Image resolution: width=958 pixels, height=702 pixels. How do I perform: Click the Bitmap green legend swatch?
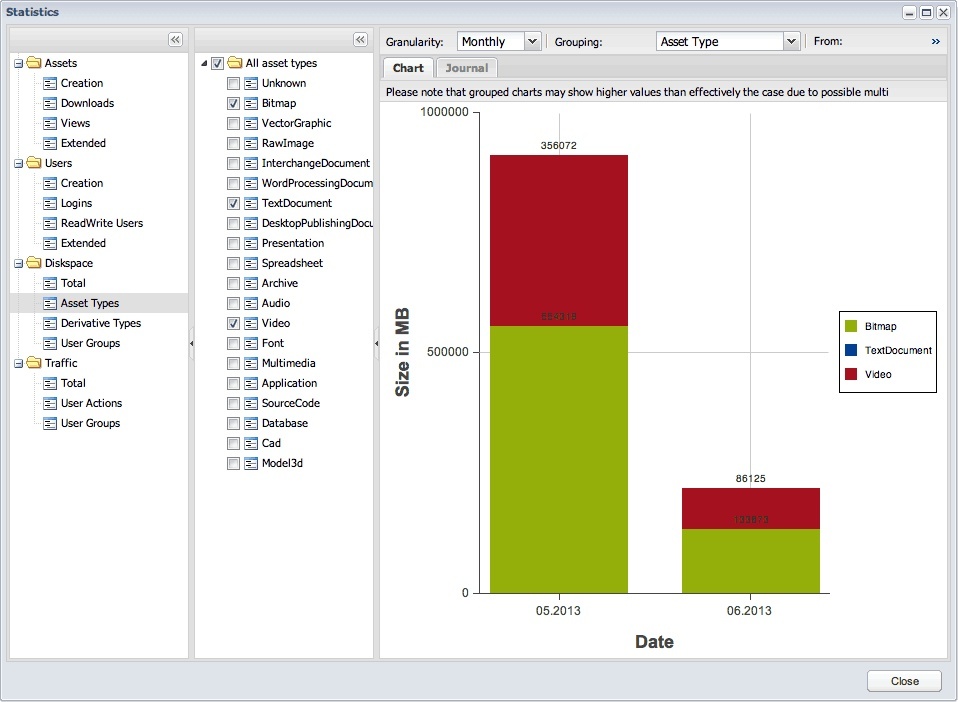[850, 326]
